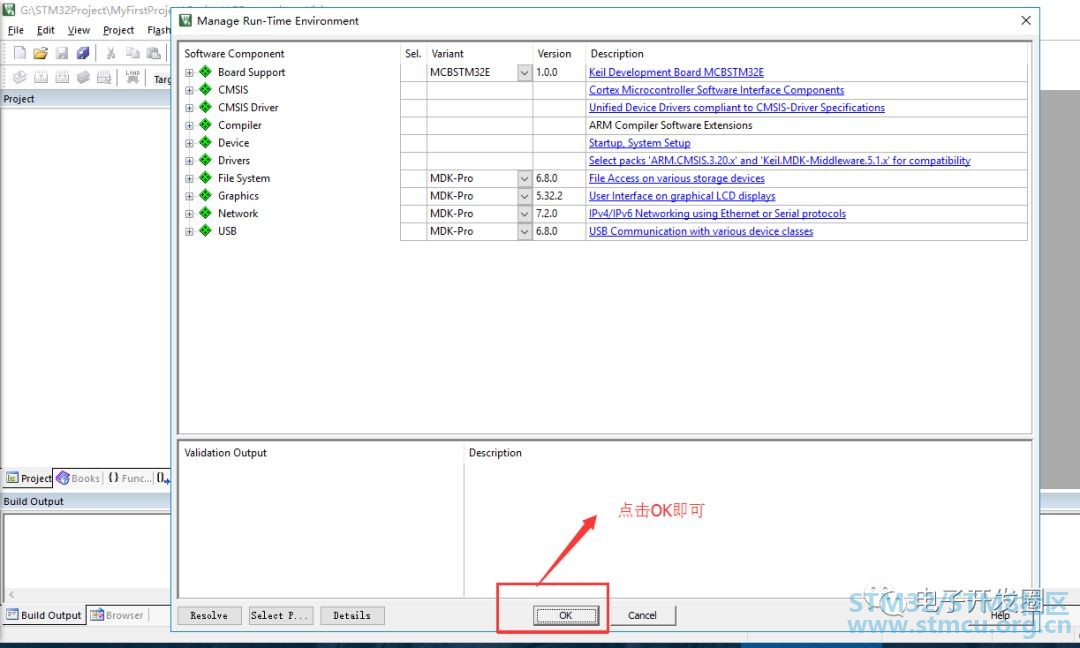Click the Copy toolbar icon
Viewport: 1080px width, 648px height.
coord(132,53)
